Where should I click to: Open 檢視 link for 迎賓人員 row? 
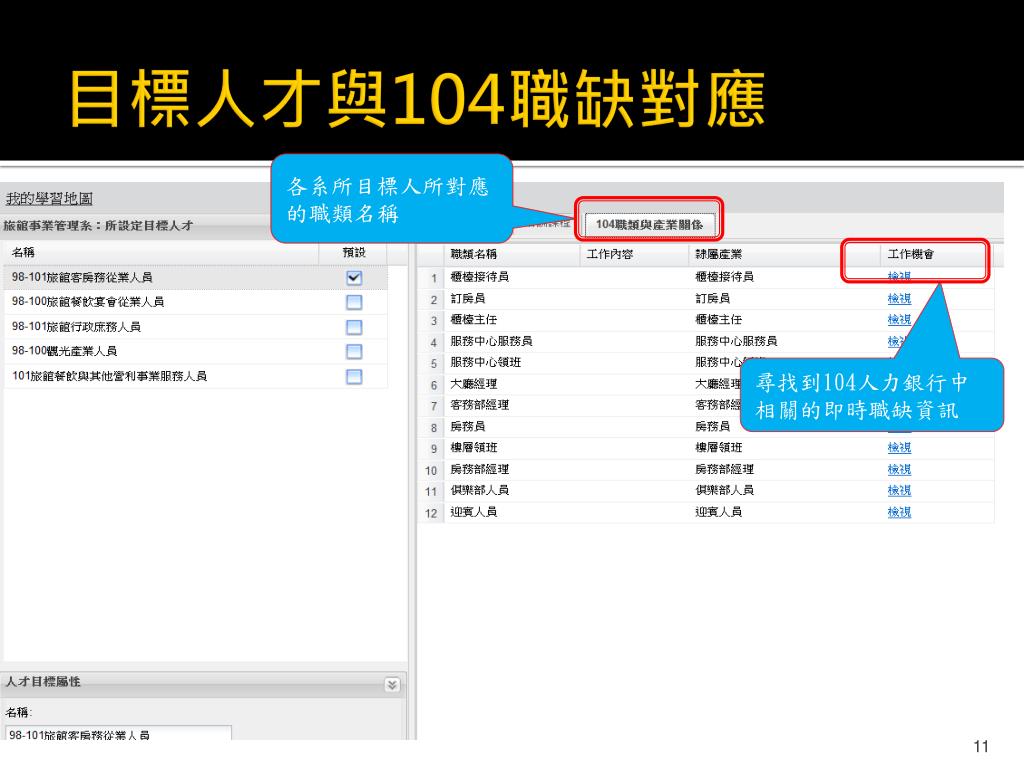click(x=899, y=512)
